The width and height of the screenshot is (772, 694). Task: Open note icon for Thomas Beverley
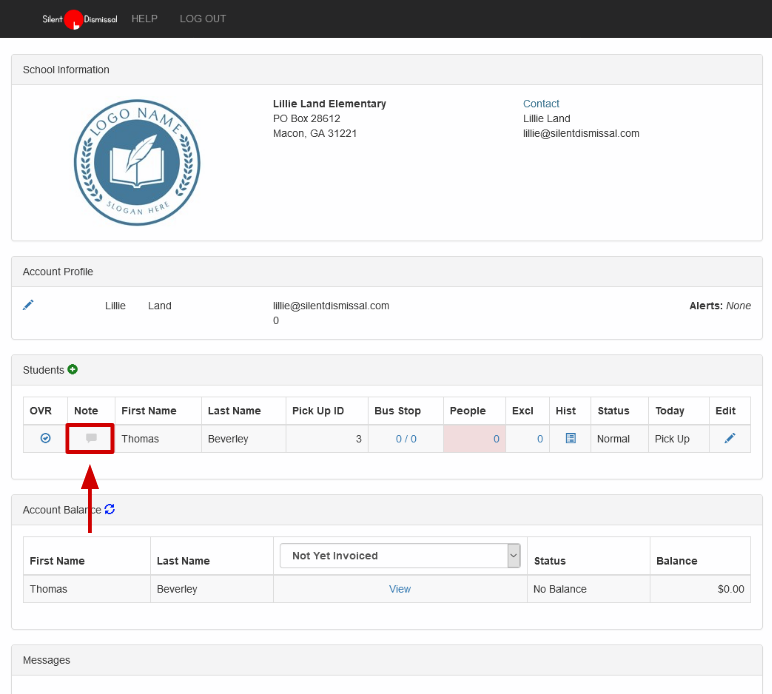point(91,438)
